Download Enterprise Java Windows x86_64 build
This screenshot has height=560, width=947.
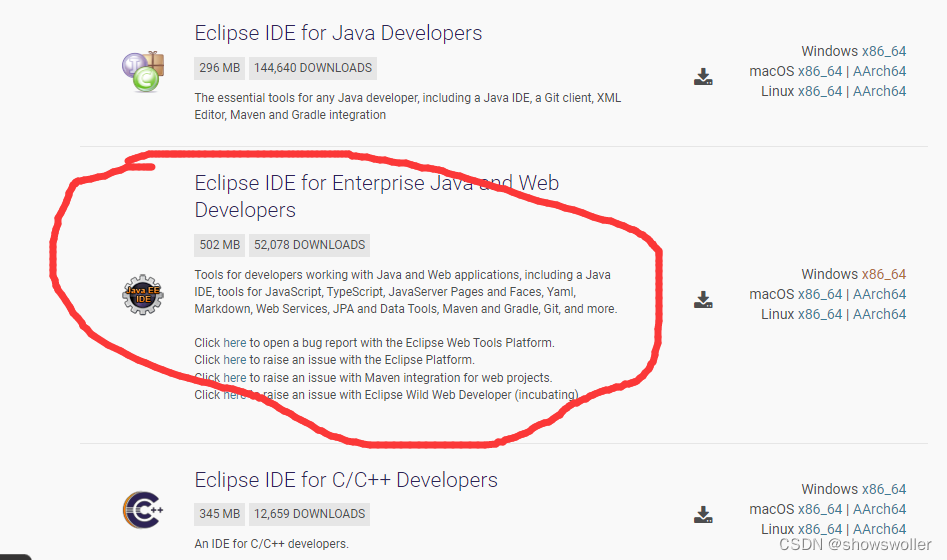[x=884, y=274]
